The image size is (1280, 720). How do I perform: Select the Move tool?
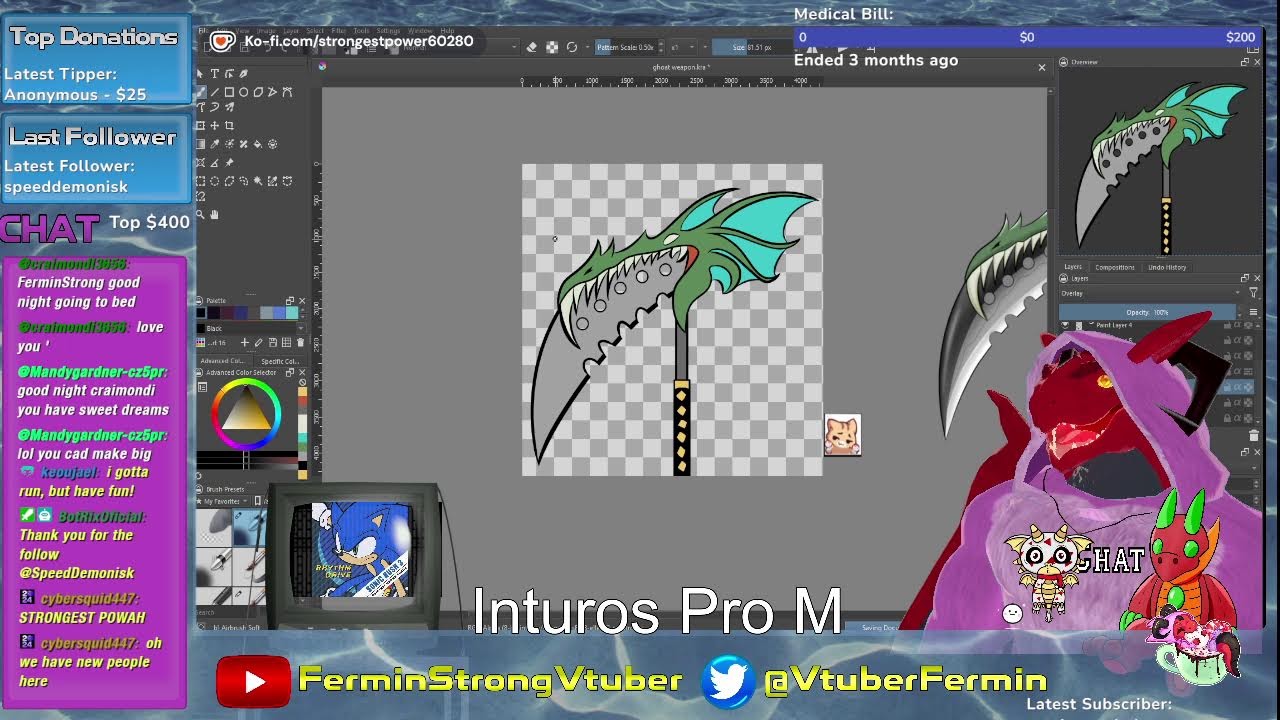click(214, 125)
